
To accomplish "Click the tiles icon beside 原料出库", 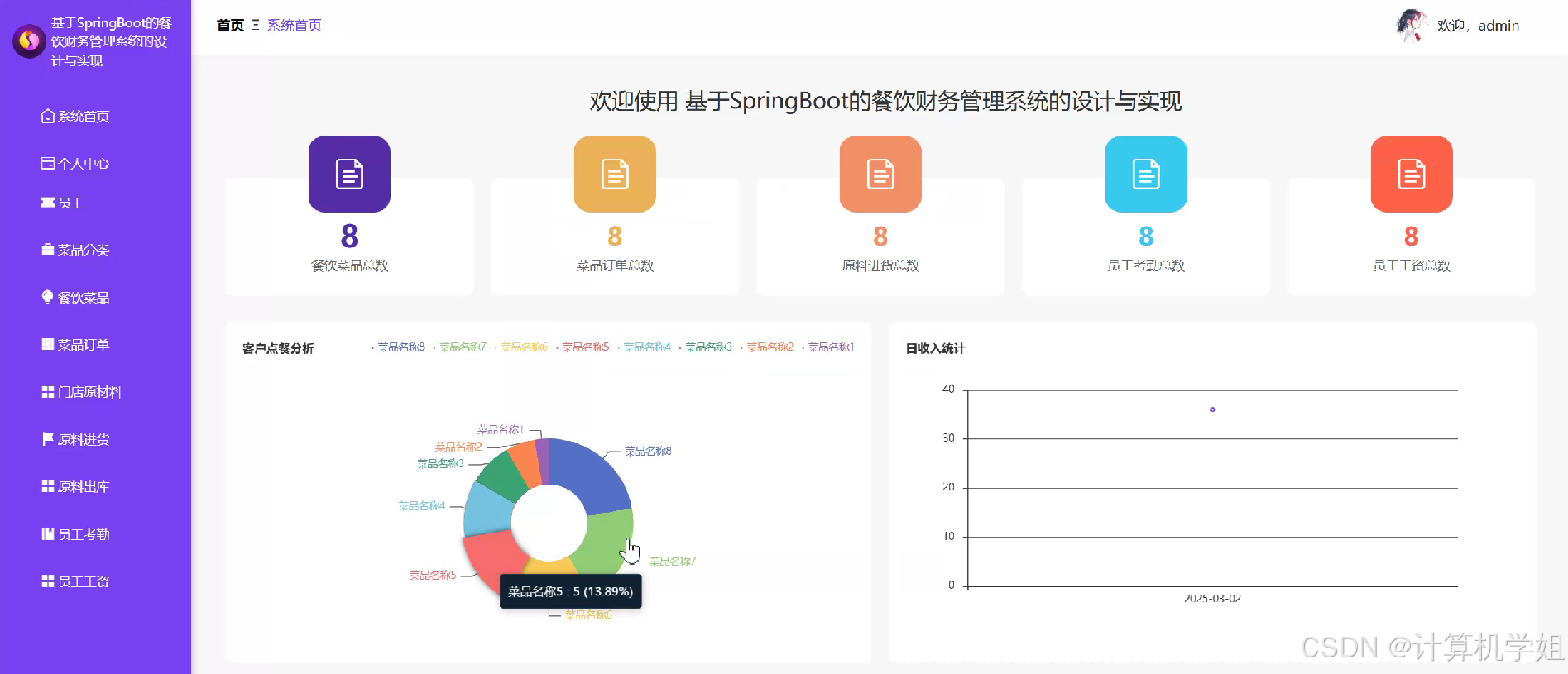I will coord(48,486).
